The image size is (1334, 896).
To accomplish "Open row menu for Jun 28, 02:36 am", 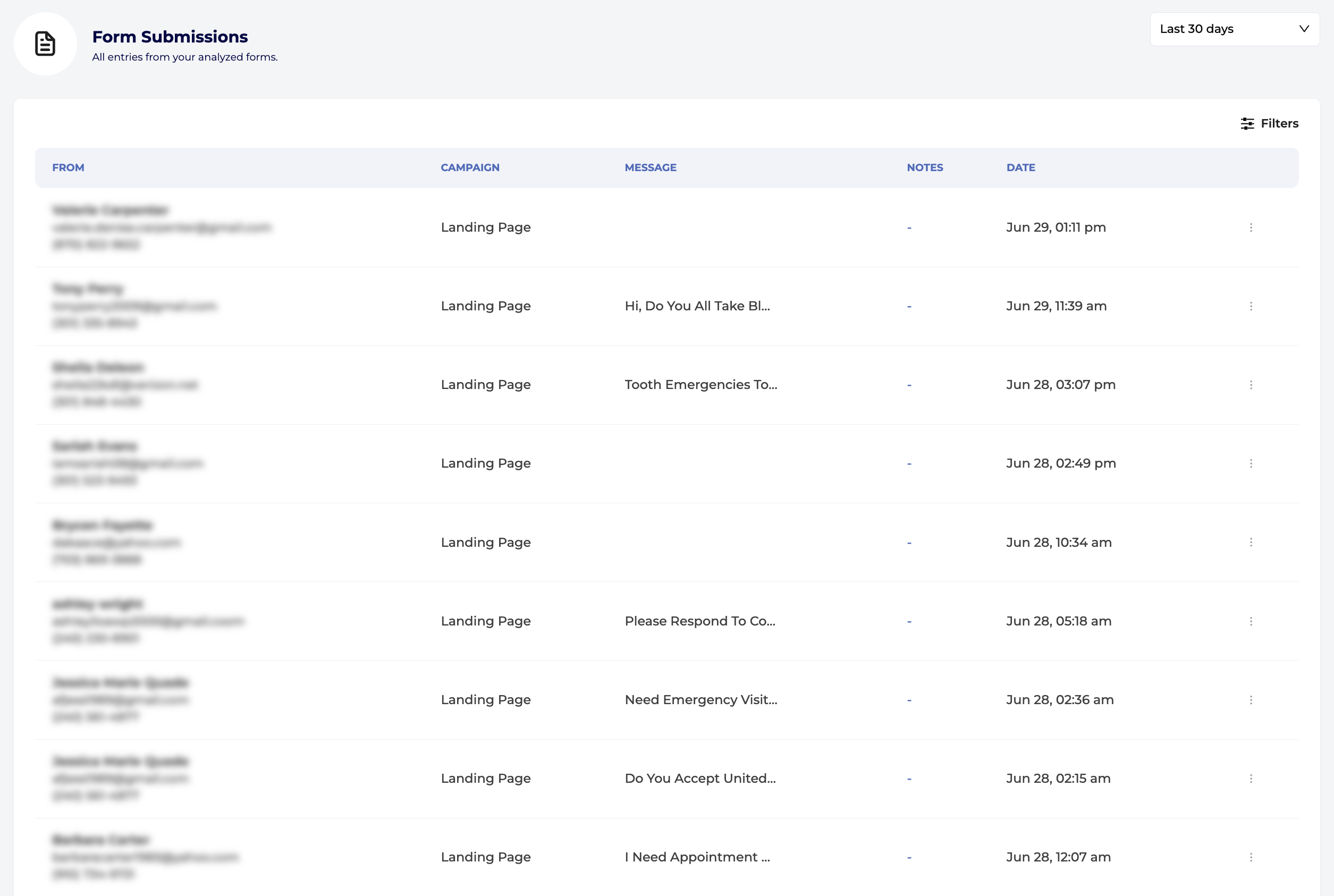I will pyautogui.click(x=1251, y=700).
